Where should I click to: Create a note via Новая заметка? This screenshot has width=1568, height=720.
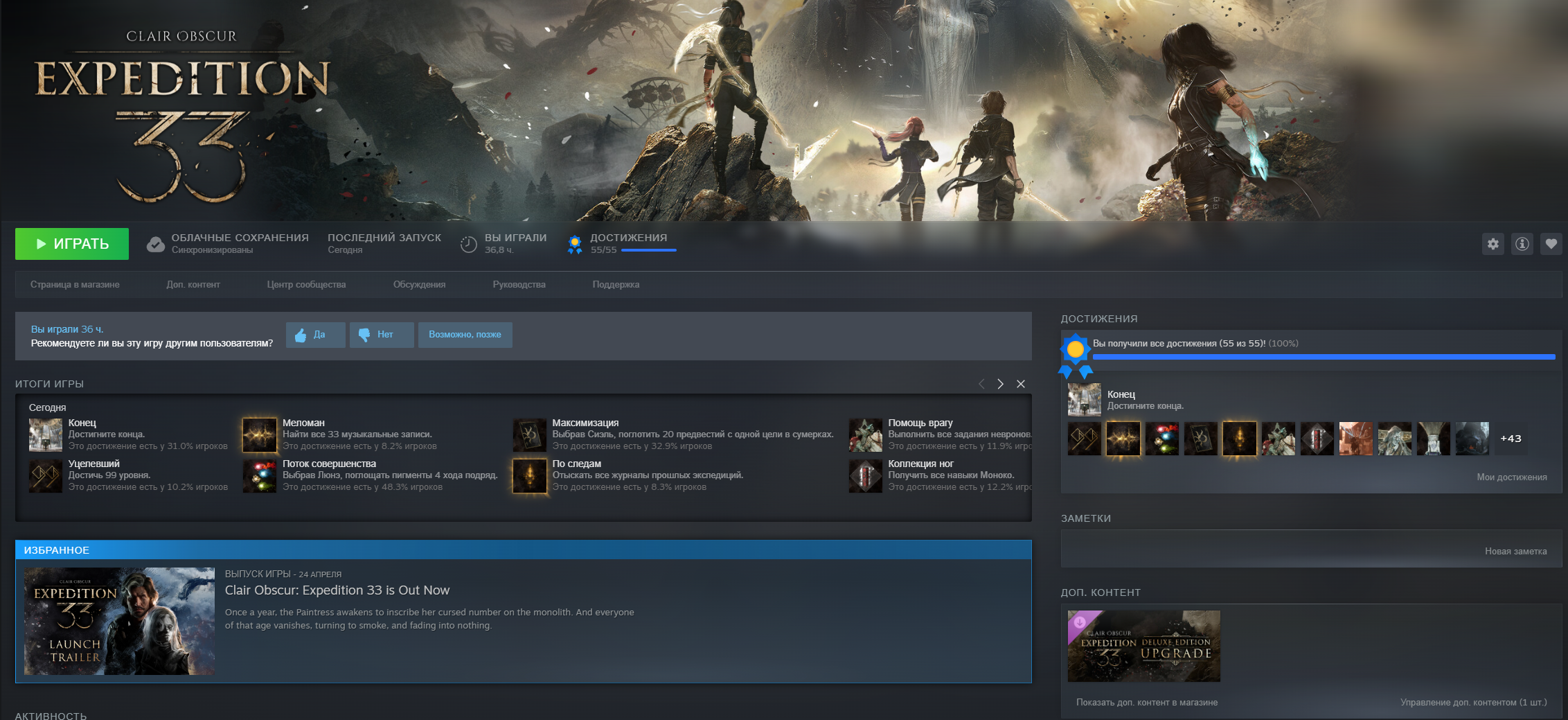pyautogui.click(x=1516, y=552)
